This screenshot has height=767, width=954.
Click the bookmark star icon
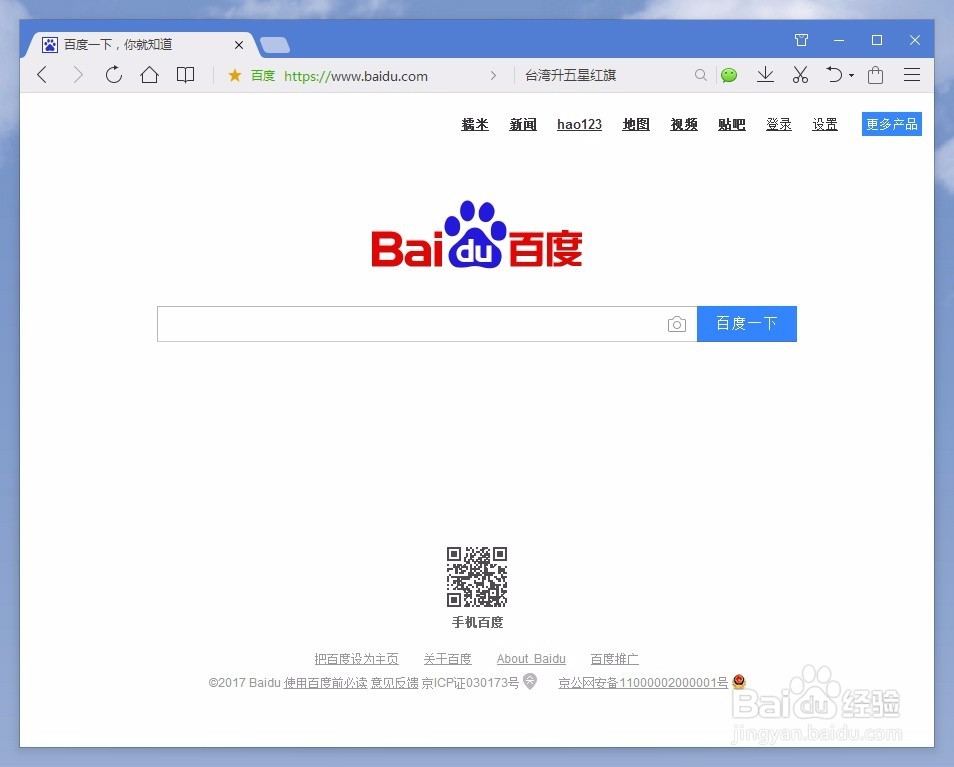click(235, 75)
